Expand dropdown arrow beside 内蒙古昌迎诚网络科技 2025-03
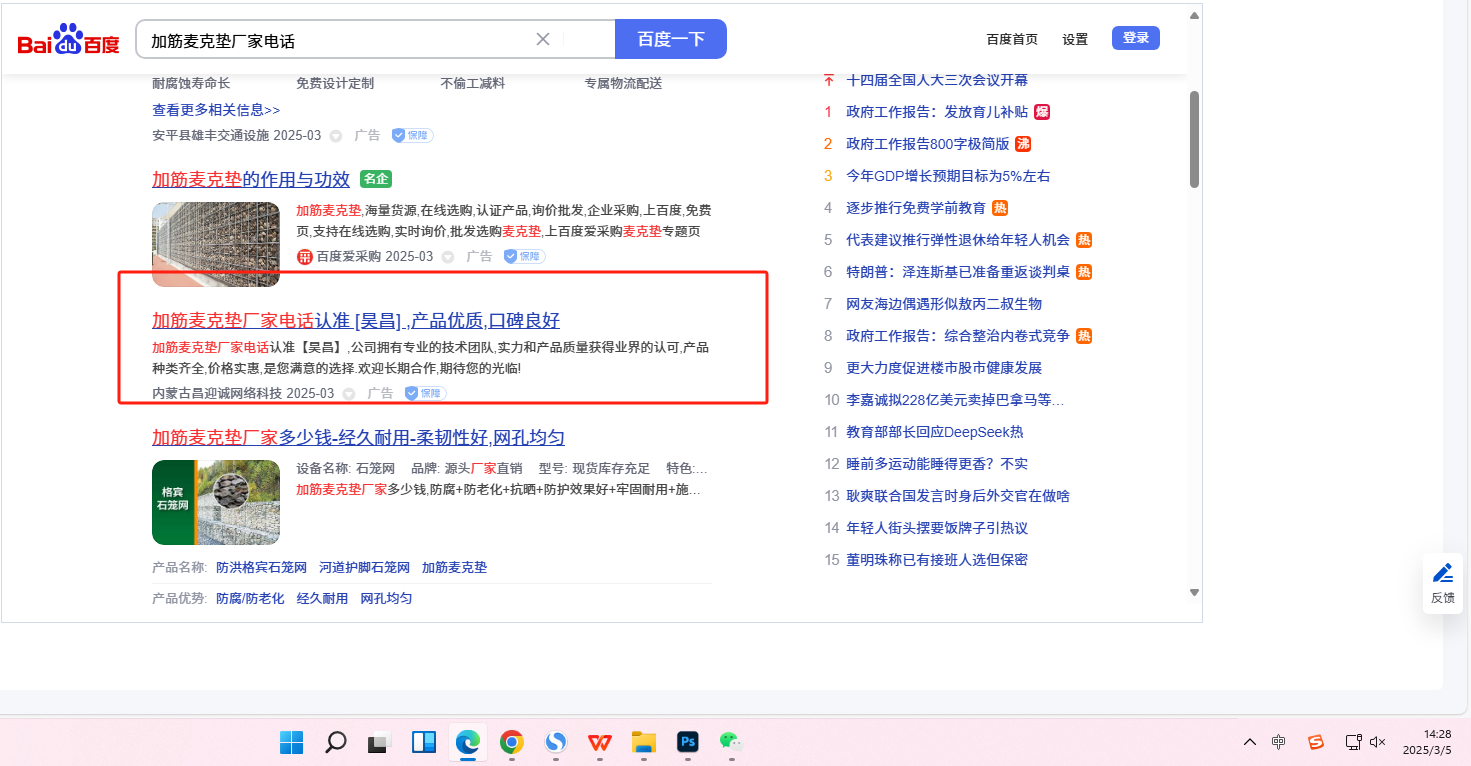The height and width of the screenshot is (766, 1471). (349, 393)
